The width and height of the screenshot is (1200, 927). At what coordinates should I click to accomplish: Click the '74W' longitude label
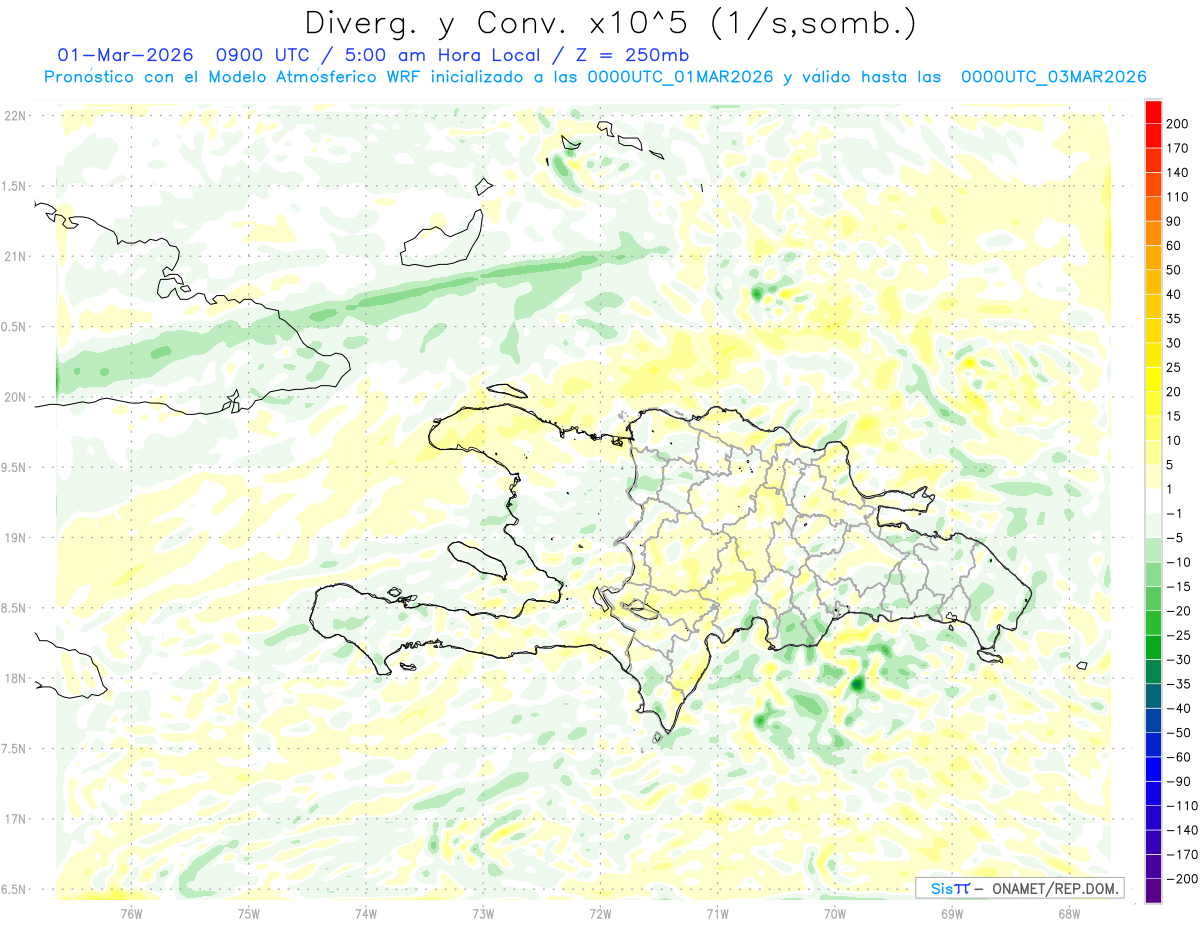(366, 913)
